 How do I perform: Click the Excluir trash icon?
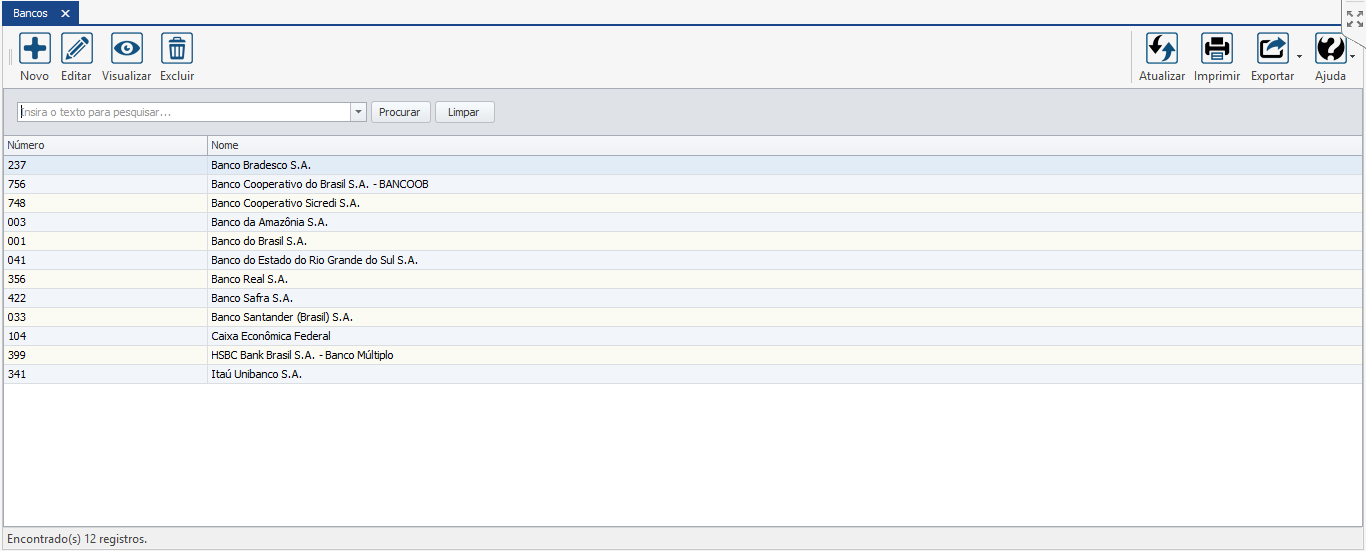[177, 49]
